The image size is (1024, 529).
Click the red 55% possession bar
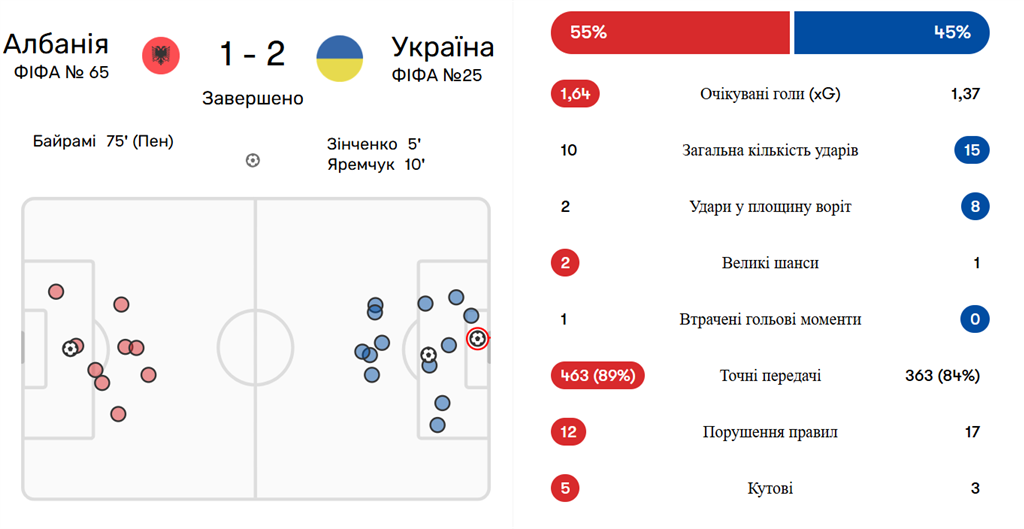pyautogui.click(x=669, y=32)
